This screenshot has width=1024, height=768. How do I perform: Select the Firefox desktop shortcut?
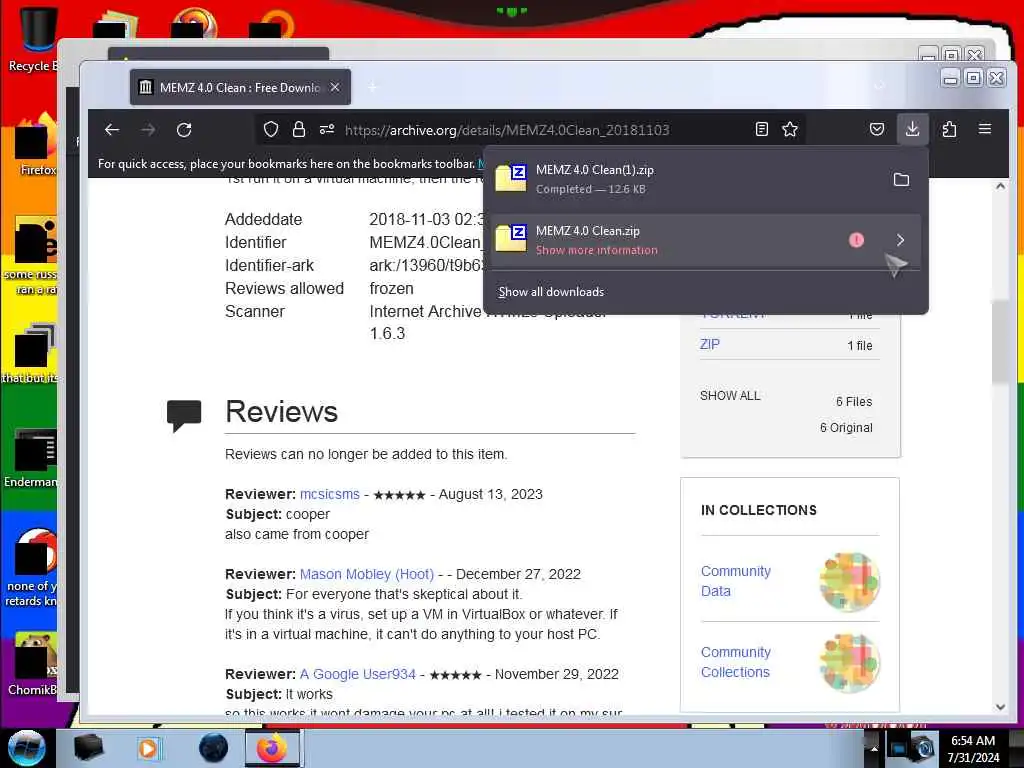point(37,145)
